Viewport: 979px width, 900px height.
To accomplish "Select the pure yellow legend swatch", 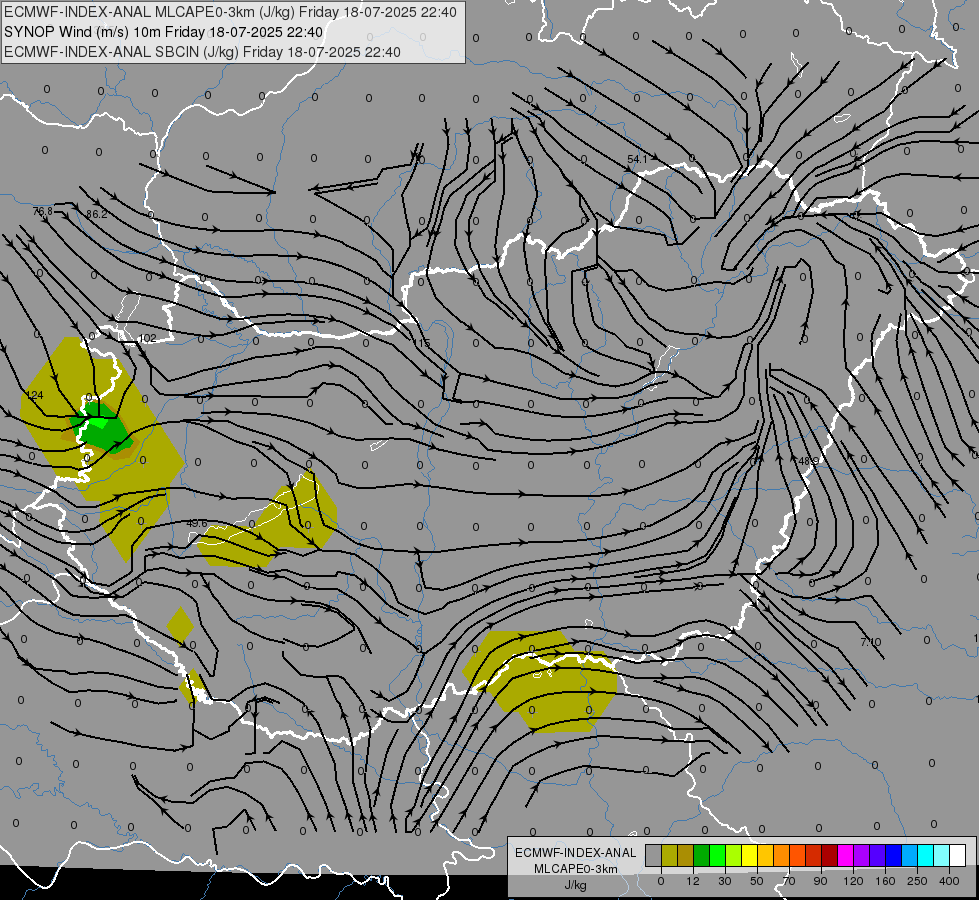I will click(750, 856).
